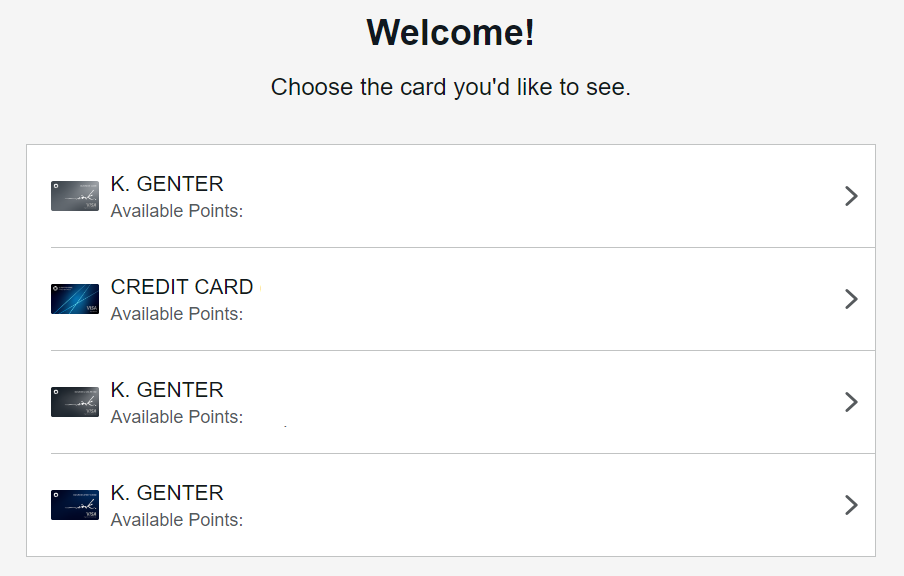
Task: Click the bank logo on the third card thumbnail
Action: pos(57,391)
